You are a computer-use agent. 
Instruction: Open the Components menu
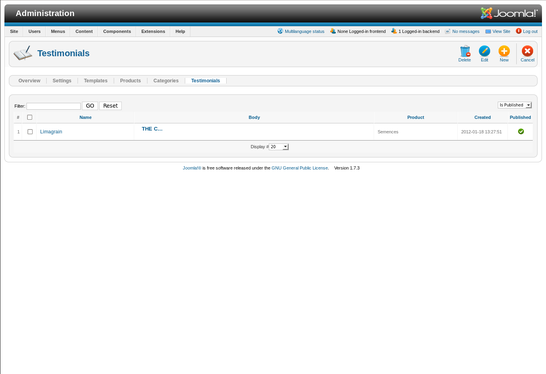[117, 31]
